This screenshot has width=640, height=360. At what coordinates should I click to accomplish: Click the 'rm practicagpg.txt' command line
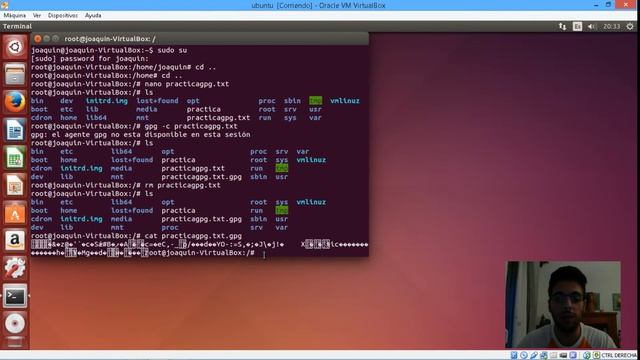126,185
